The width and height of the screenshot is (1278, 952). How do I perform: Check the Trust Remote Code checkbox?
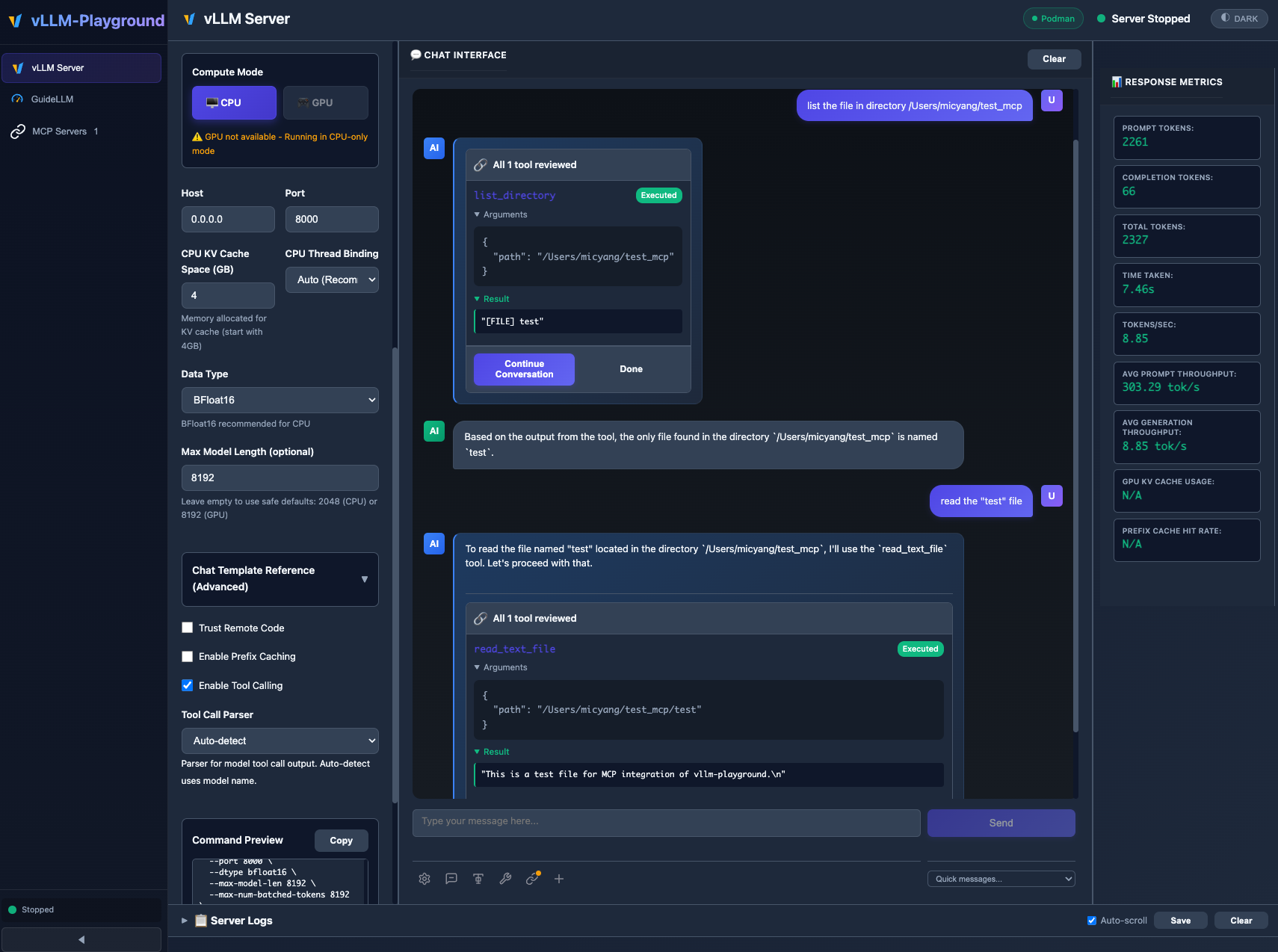pyautogui.click(x=187, y=628)
